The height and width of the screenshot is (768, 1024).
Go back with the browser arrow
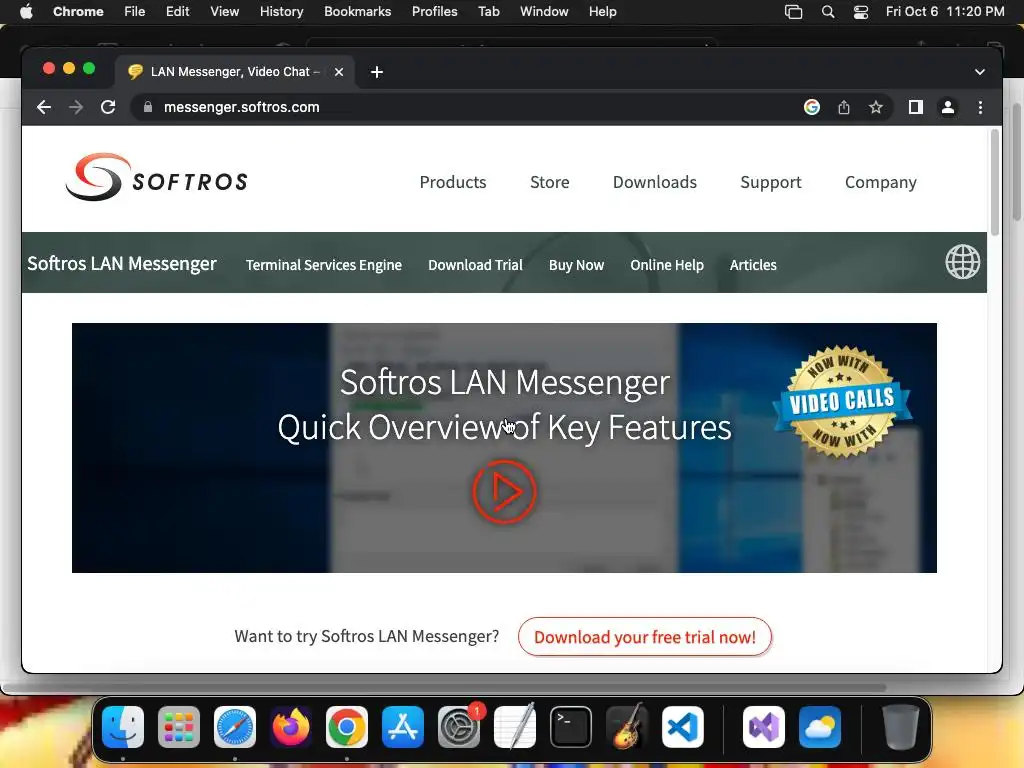[44, 107]
